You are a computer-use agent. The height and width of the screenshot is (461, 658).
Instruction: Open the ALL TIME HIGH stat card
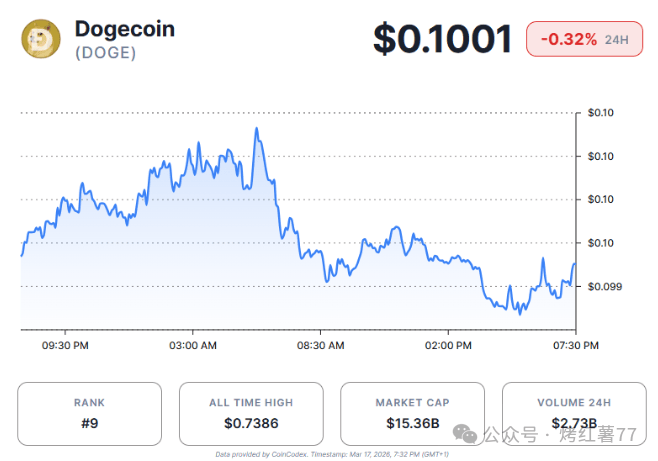[251, 413]
